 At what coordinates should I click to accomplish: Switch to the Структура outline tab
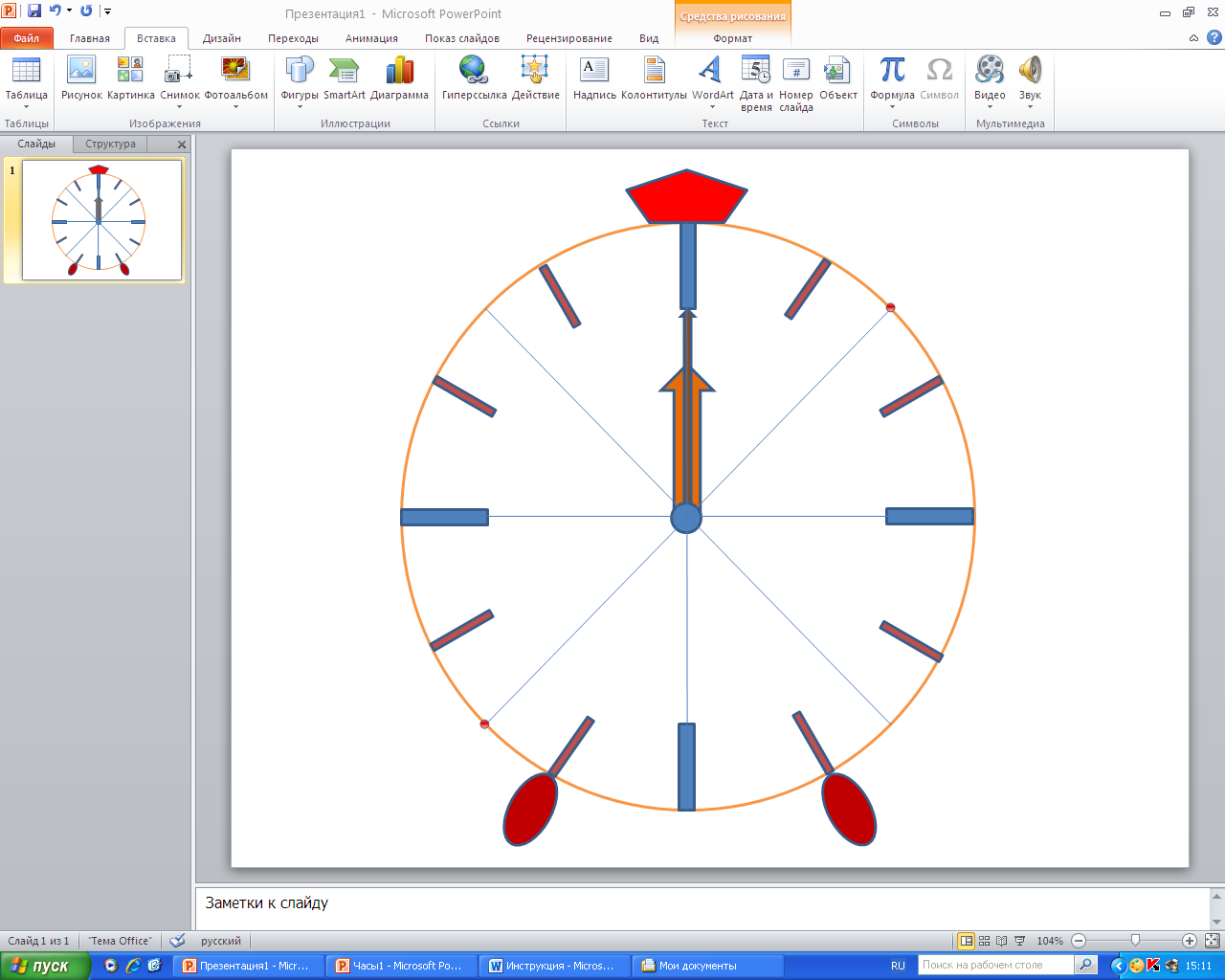point(110,144)
